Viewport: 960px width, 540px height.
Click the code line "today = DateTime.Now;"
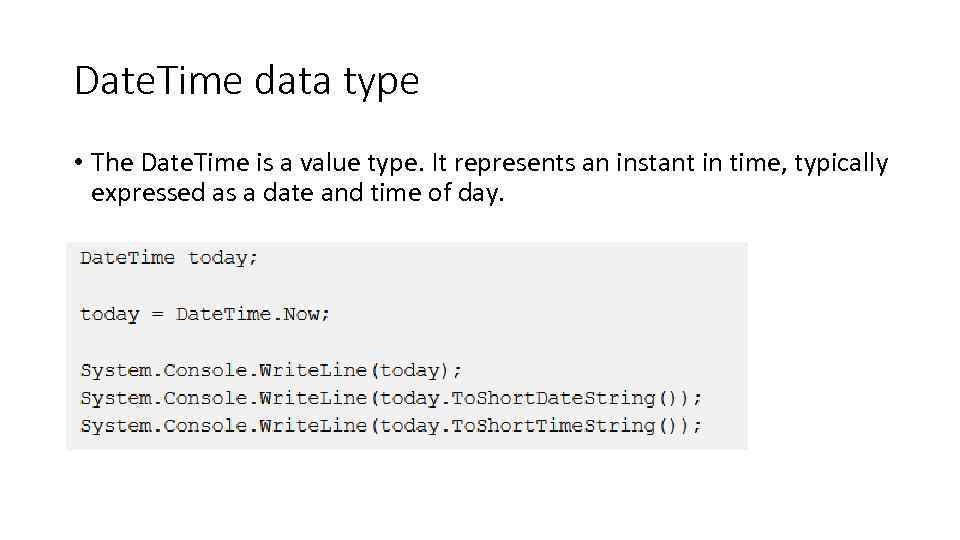pyautogui.click(x=204, y=314)
